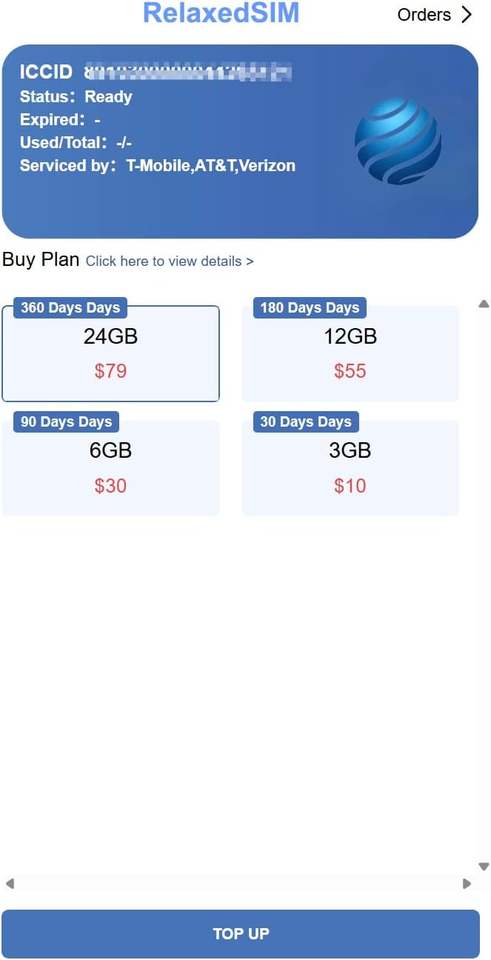Click the 90 Days Days badge
This screenshot has height=960, width=491.
[66, 422]
